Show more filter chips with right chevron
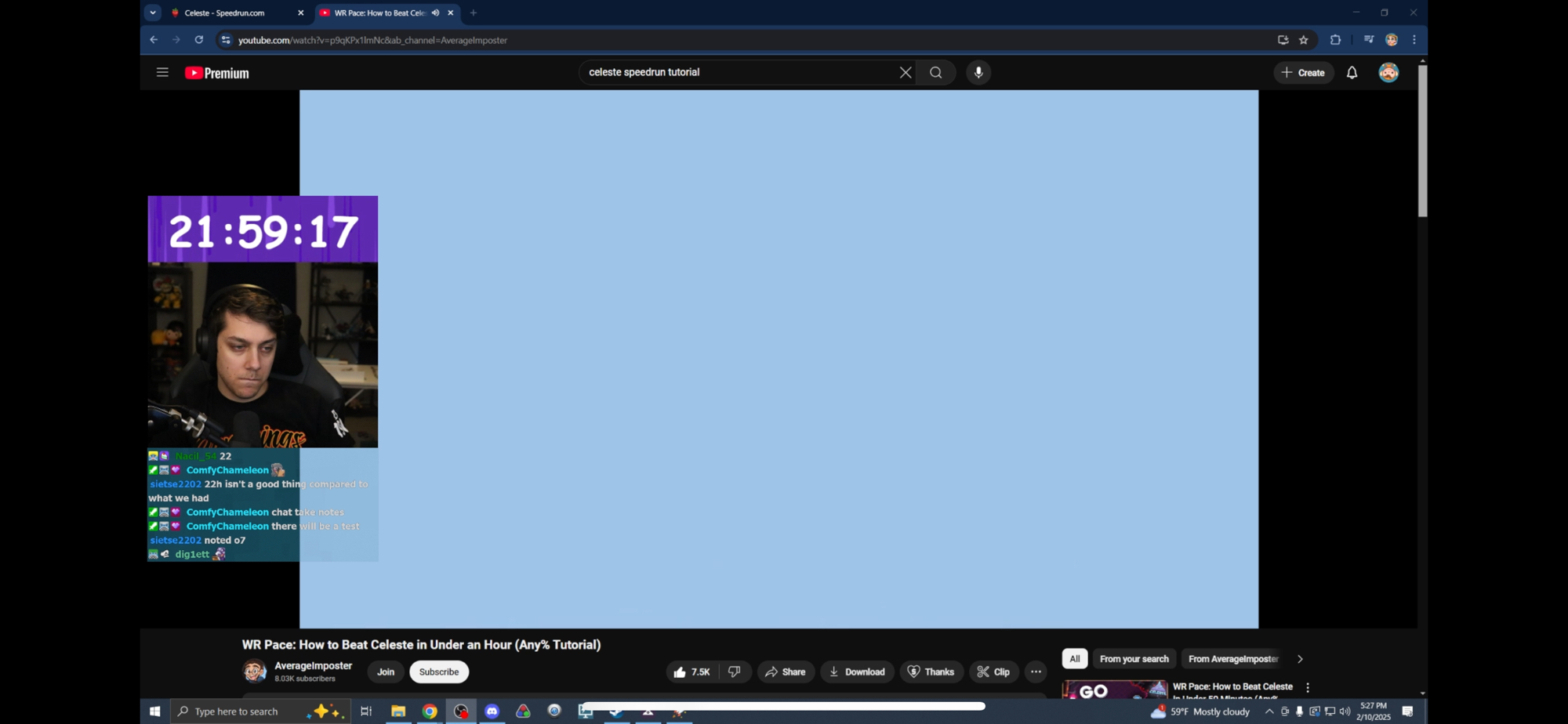Viewport: 1568px width, 724px height. pos(1299,659)
